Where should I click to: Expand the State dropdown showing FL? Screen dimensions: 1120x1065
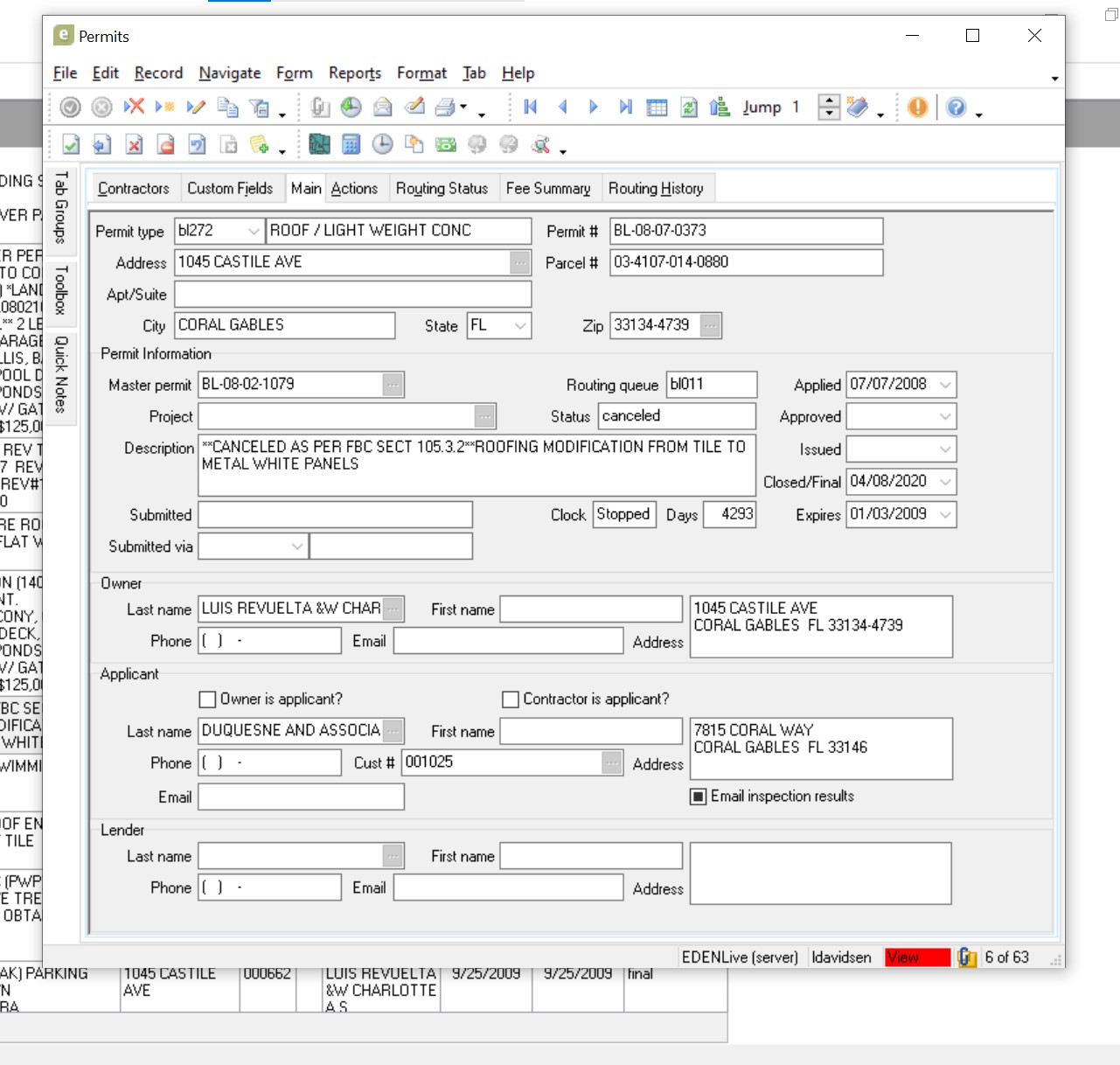point(520,325)
